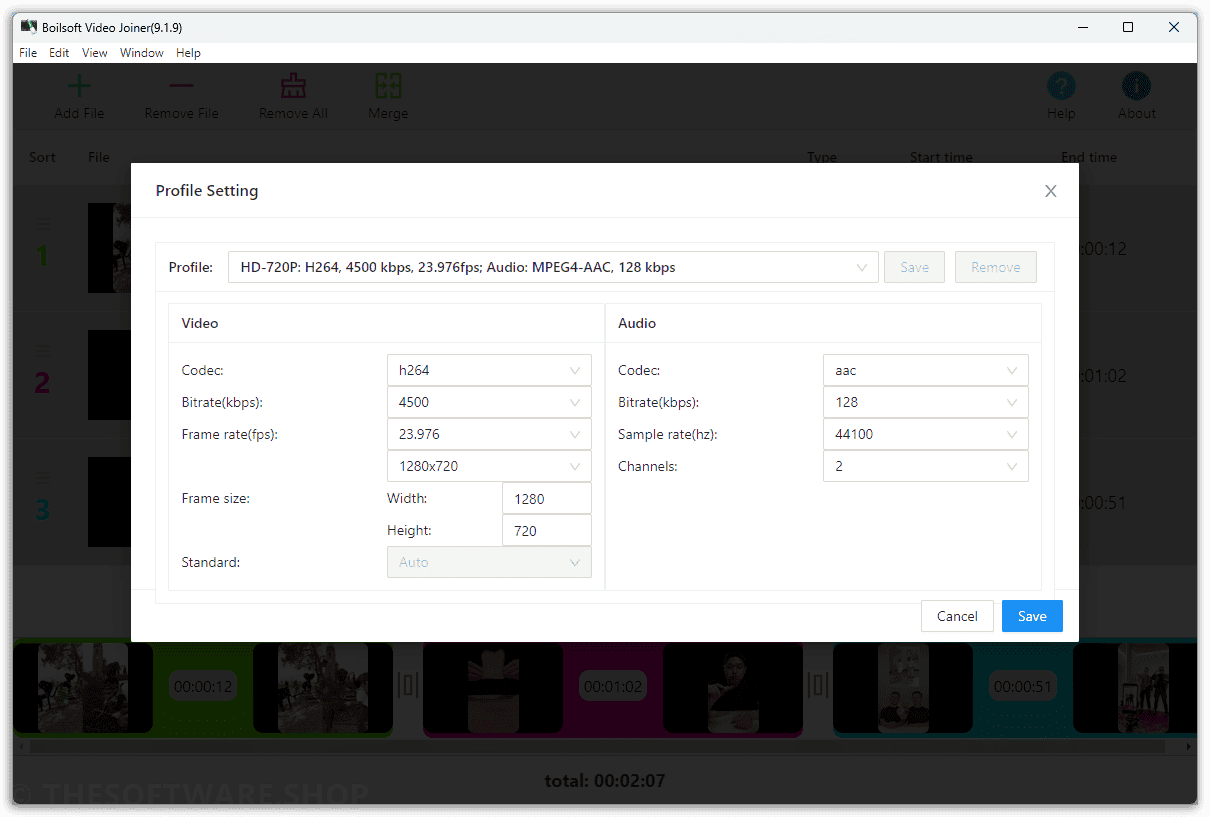The width and height of the screenshot is (1210, 817).
Task: Click the Cancel button
Action: point(957,616)
